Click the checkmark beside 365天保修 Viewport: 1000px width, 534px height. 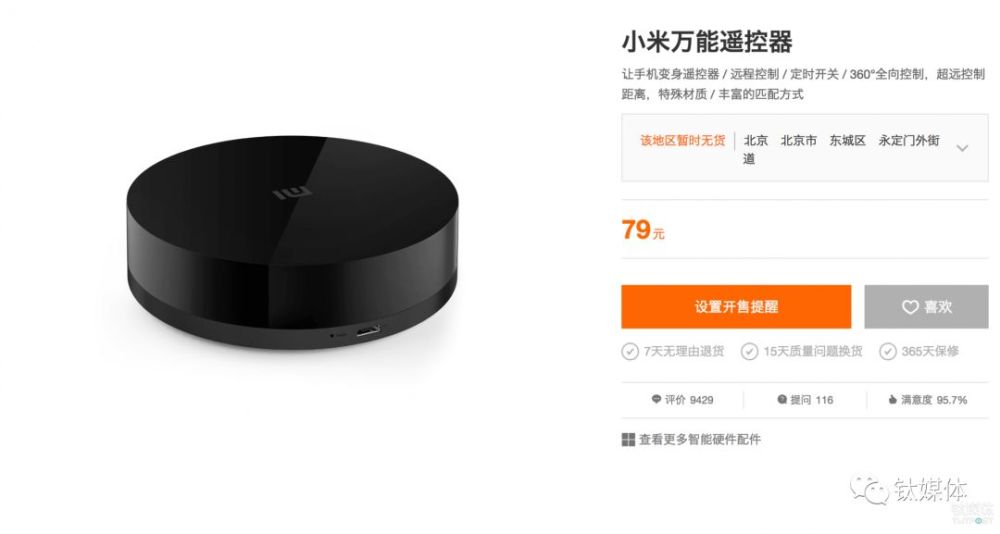click(x=888, y=352)
